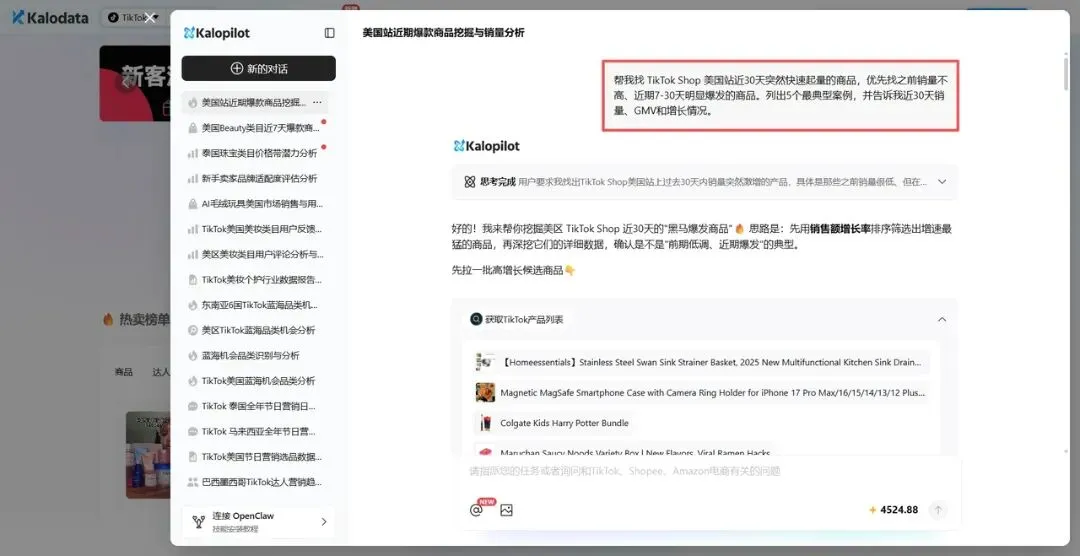Click the bar chart icon beside TikTok美国美妆类目
Image resolution: width=1080 pixels, height=556 pixels.
(193, 229)
